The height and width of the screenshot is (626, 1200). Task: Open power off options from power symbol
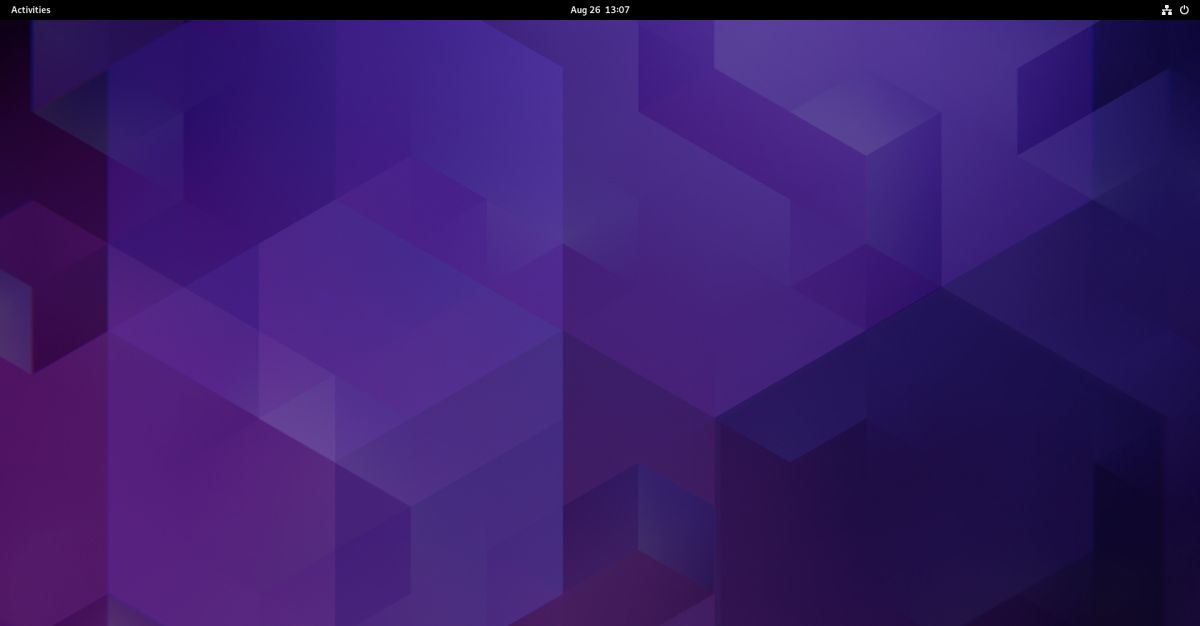click(x=1184, y=10)
